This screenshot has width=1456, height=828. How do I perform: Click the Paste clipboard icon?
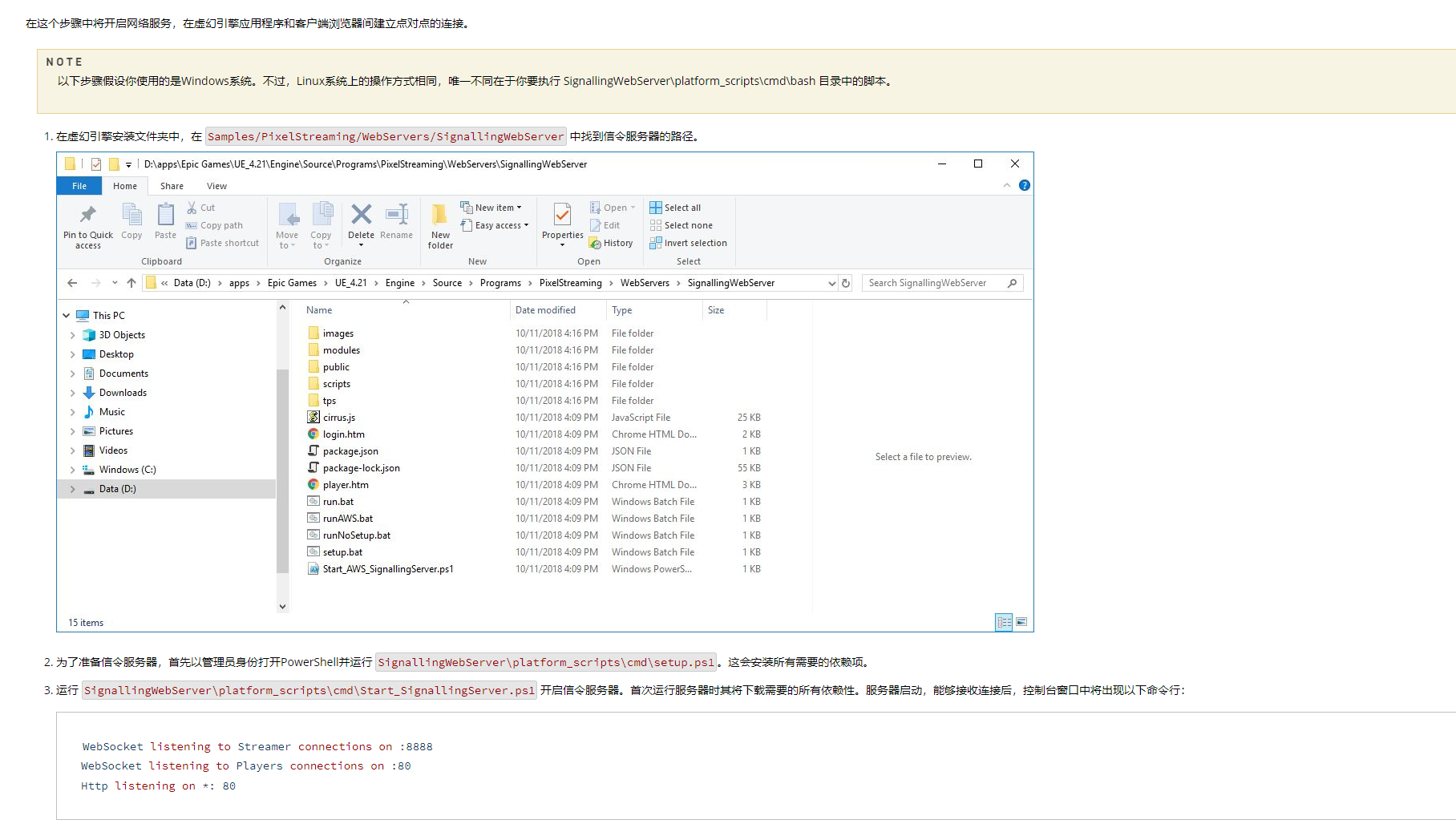(165, 215)
